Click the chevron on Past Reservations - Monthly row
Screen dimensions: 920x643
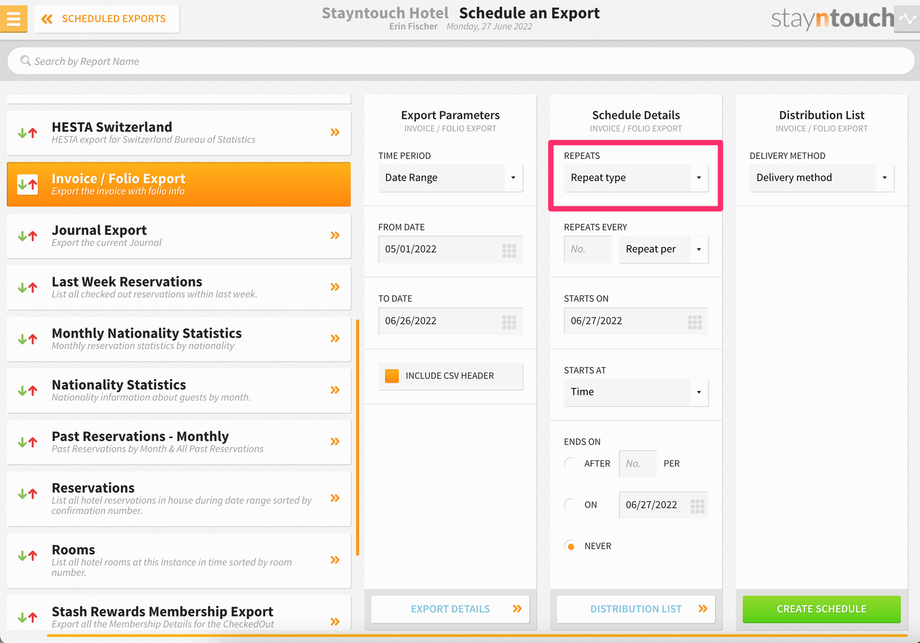click(335, 442)
